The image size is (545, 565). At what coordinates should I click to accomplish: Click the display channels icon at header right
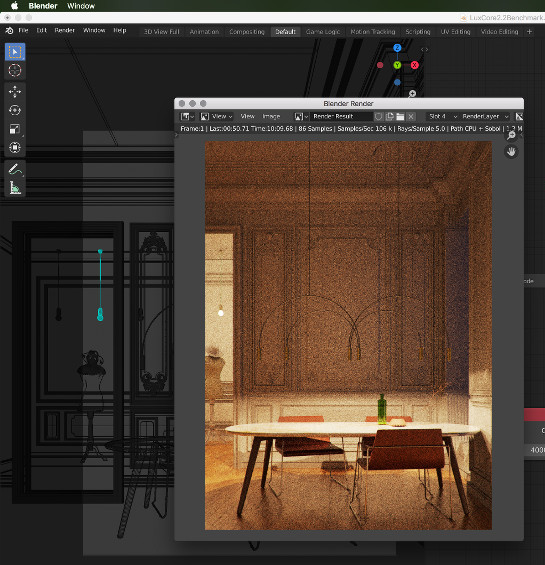(x=519, y=116)
